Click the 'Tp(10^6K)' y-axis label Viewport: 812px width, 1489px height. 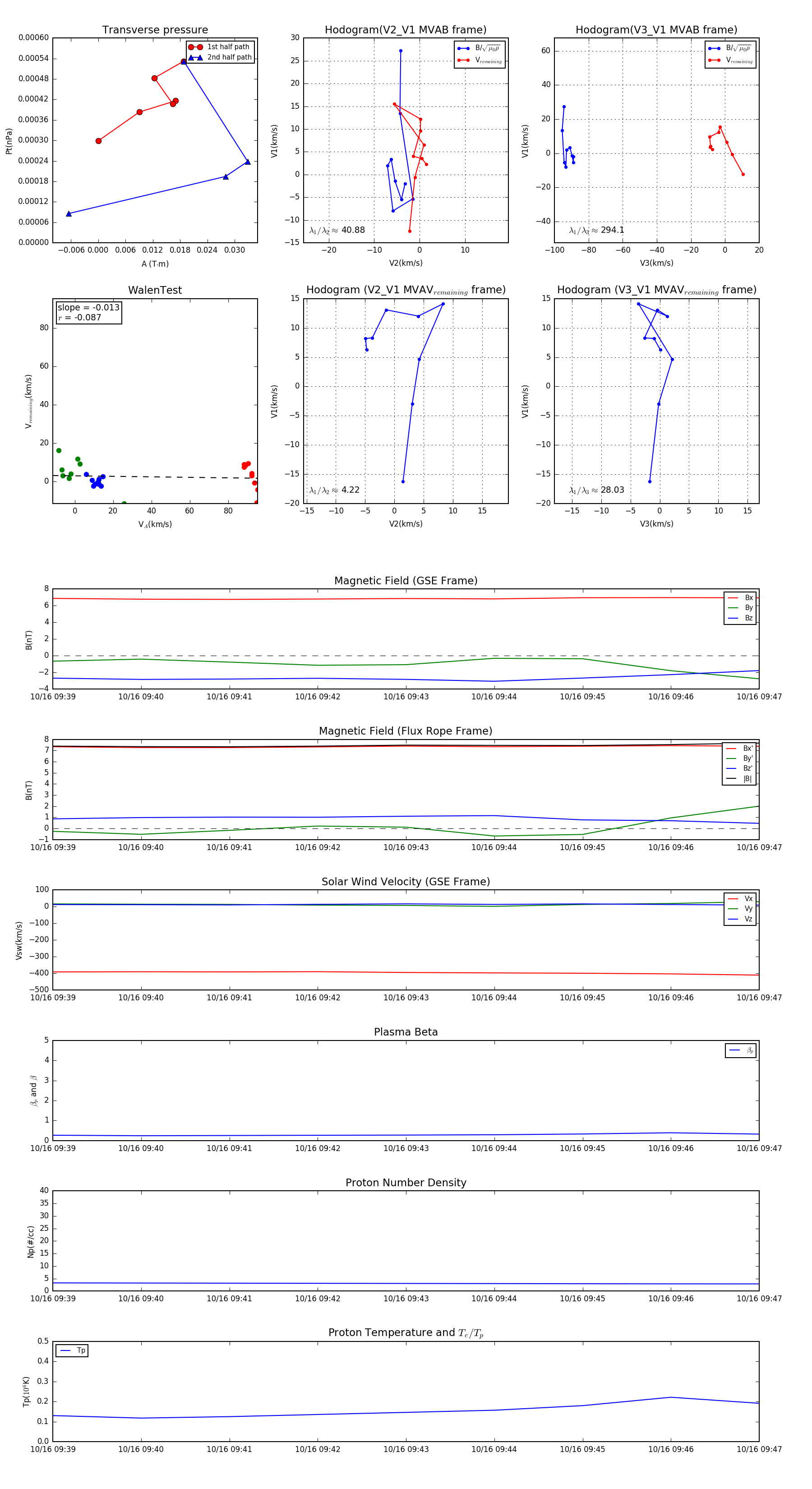pyautogui.click(x=26, y=1392)
